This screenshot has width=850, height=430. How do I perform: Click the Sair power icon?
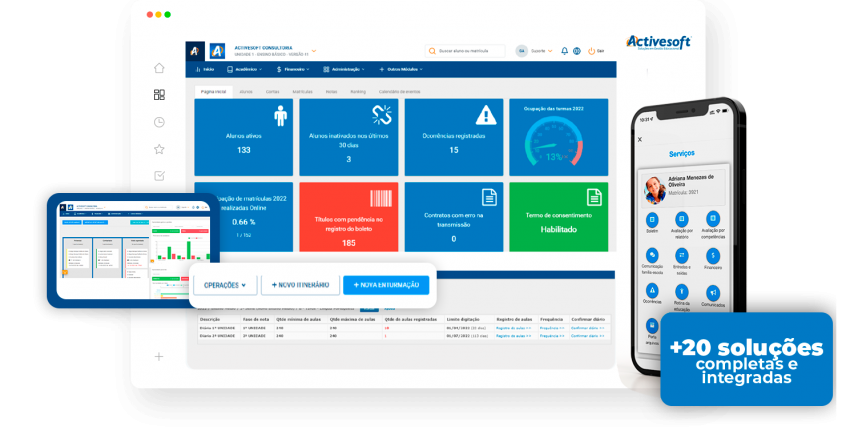tap(591, 51)
